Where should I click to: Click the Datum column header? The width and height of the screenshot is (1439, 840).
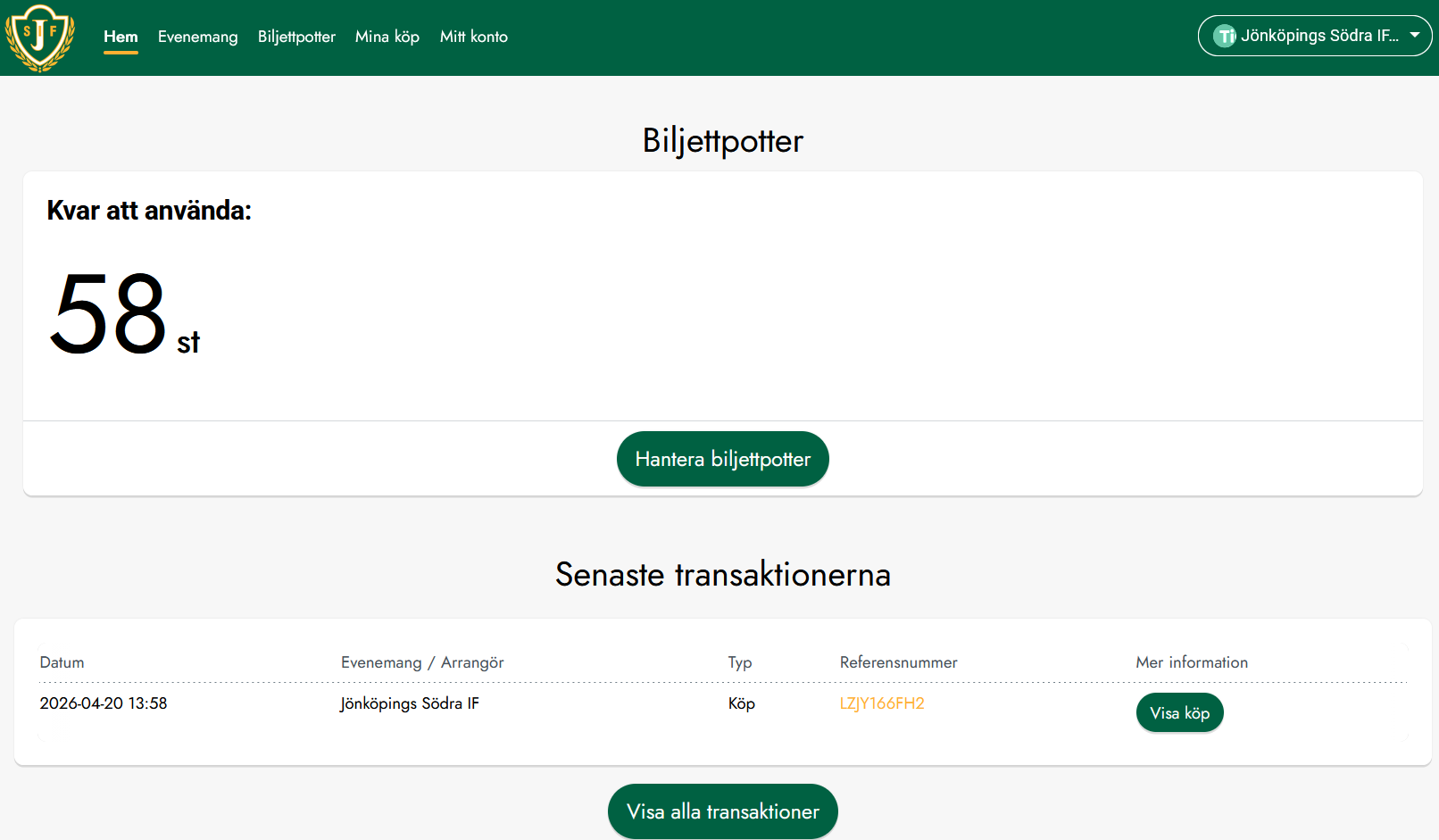(62, 662)
